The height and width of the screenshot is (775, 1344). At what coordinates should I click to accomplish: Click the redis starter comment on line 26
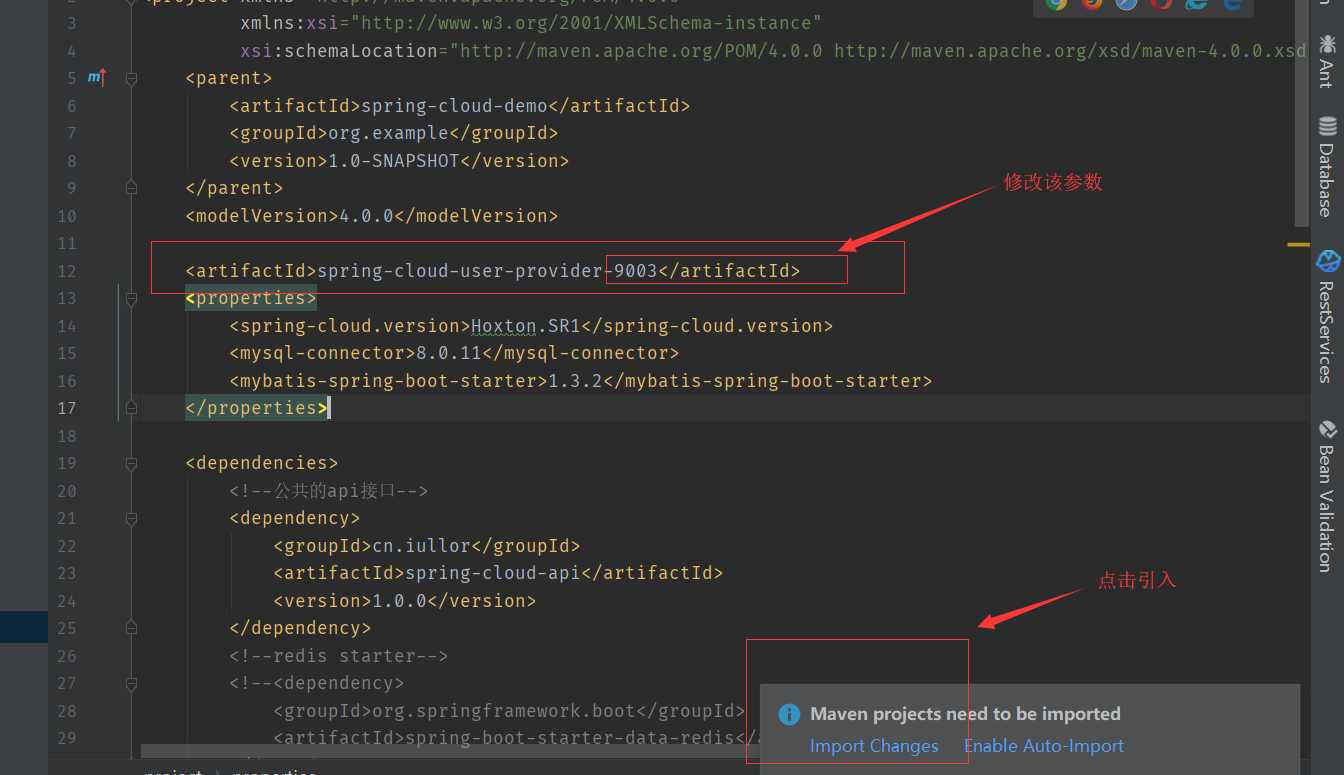click(339, 656)
